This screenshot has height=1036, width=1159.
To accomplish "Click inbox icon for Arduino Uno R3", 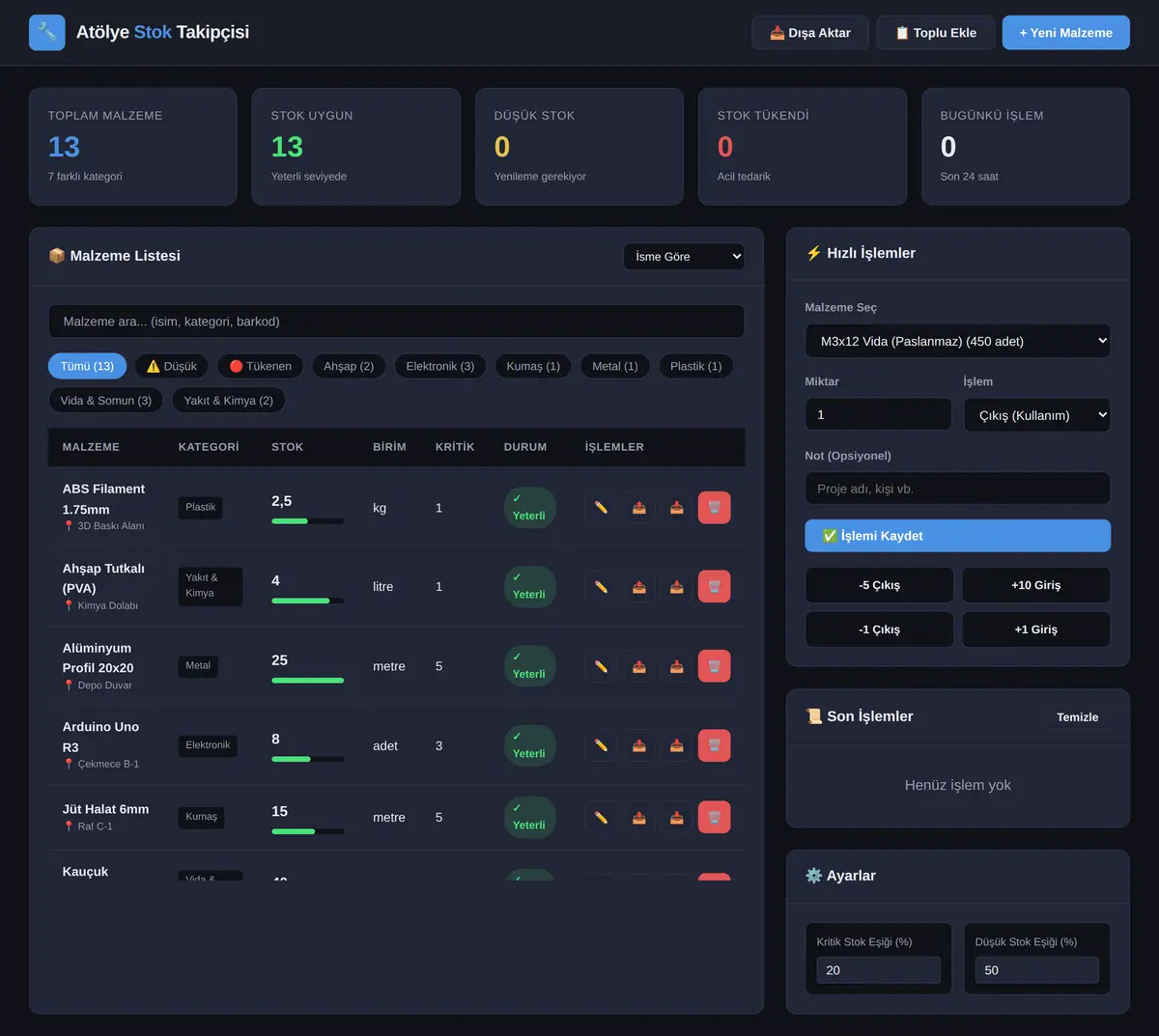I will tap(676, 745).
